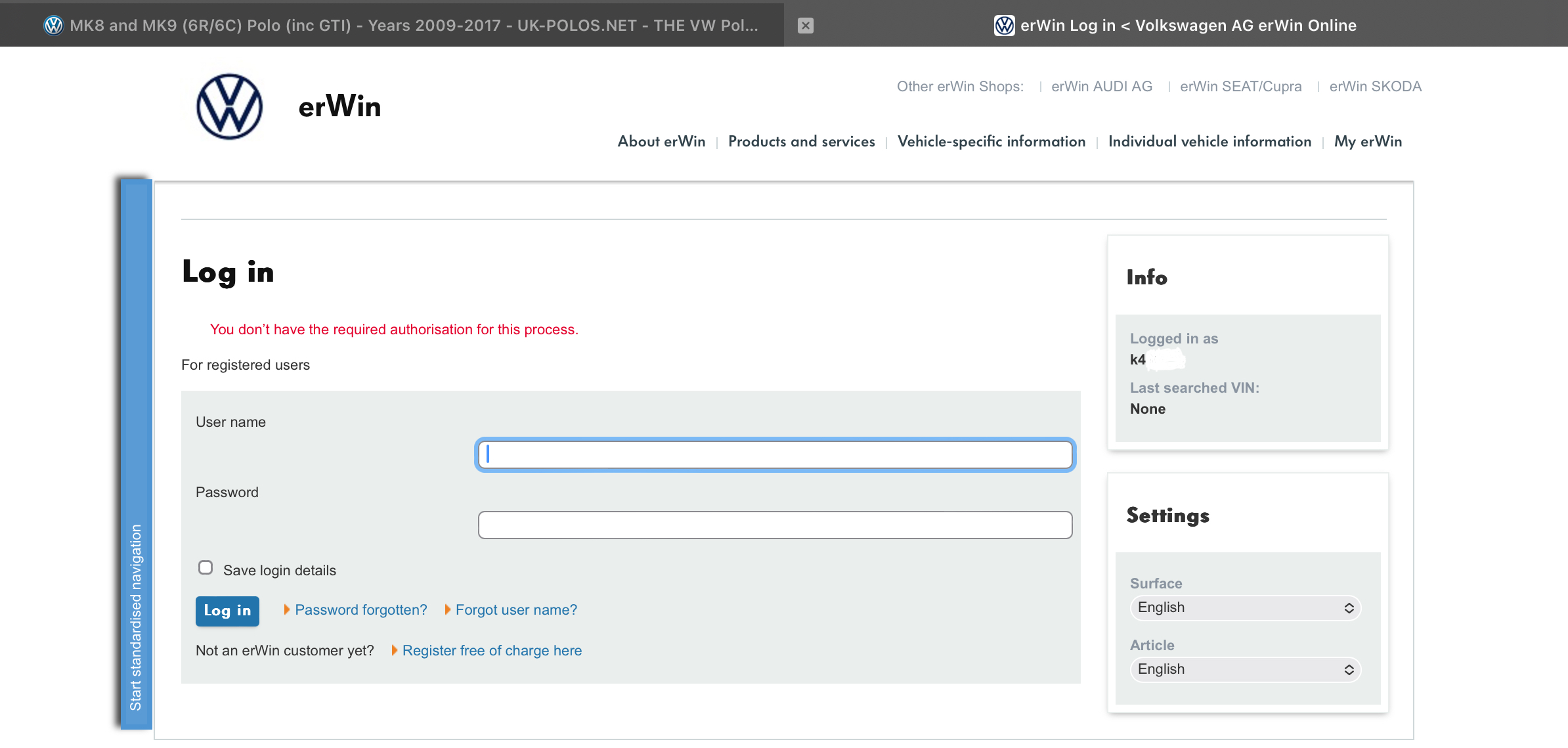This screenshot has width=1568, height=748.
Task: Click the erWin title text in header
Action: [x=339, y=106]
